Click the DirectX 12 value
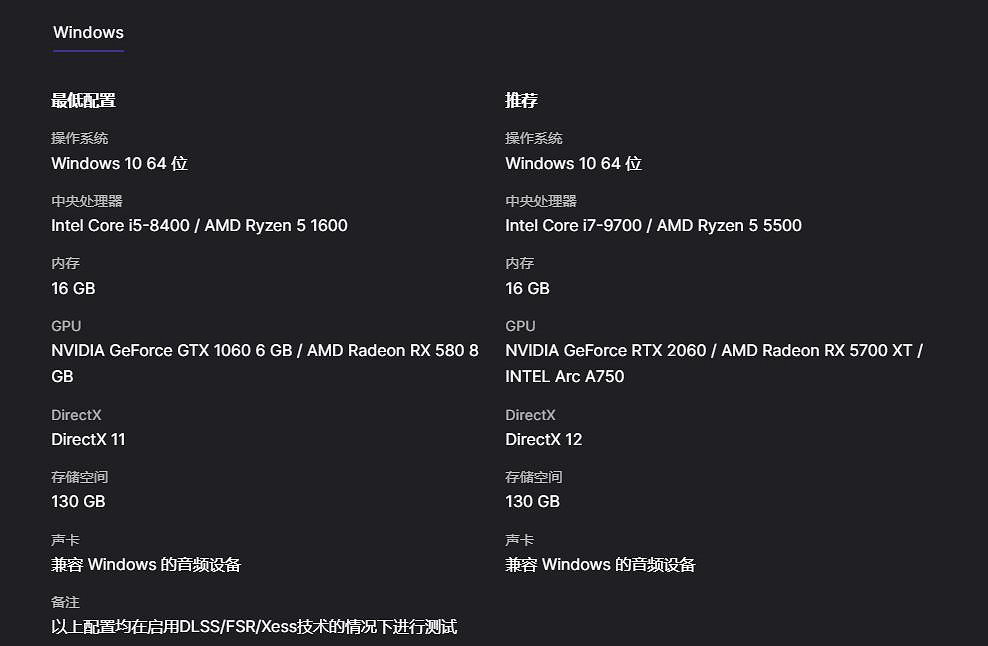The image size is (988, 646). coord(543,440)
